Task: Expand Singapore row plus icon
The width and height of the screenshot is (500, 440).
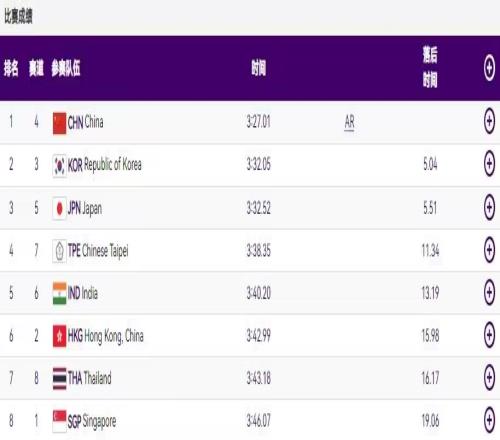Action: click(x=489, y=420)
